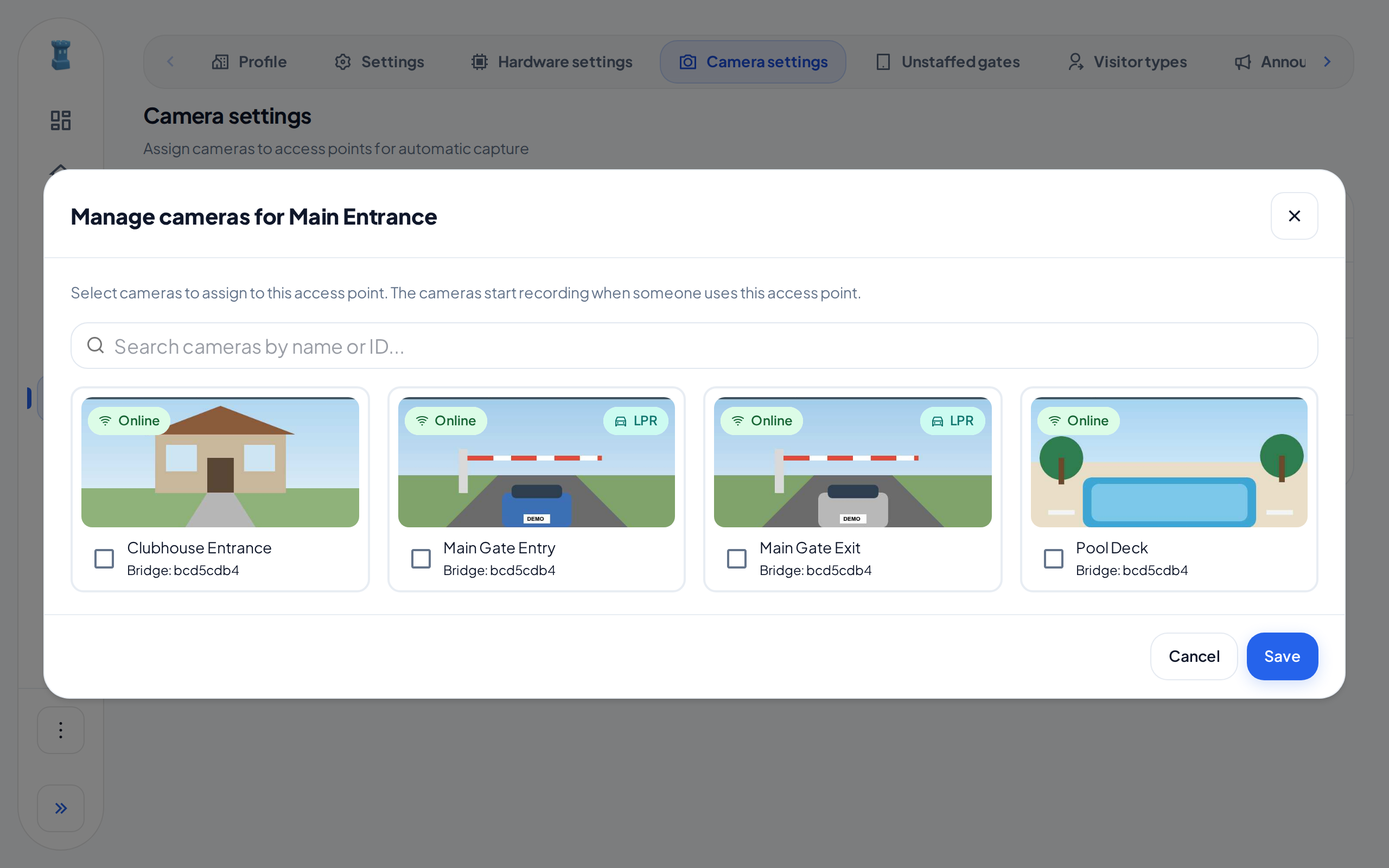This screenshot has height=868, width=1389.
Task: Open the Visitor types tab
Action: coord(1128,62)
